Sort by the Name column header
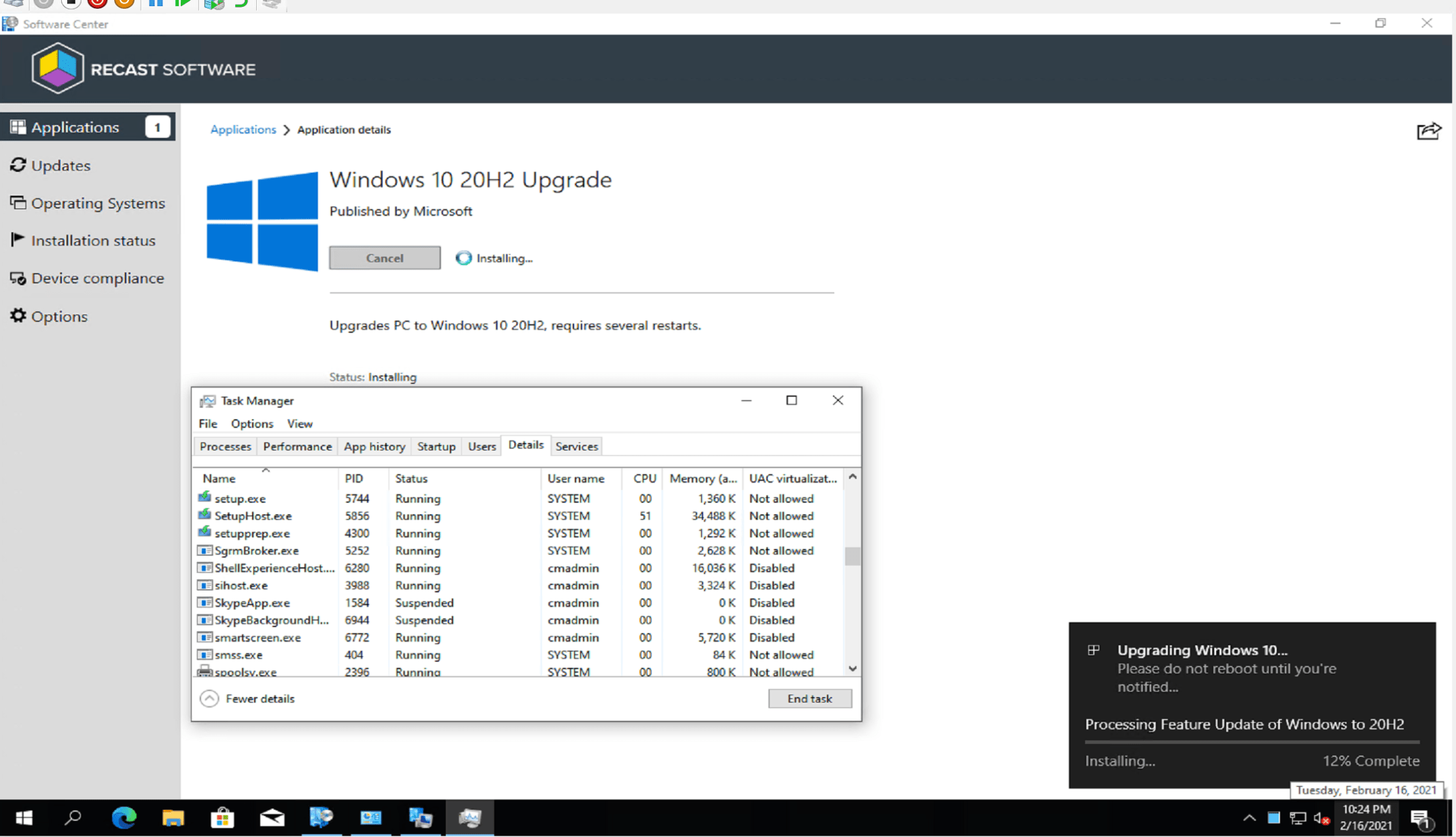 [219, 478]
